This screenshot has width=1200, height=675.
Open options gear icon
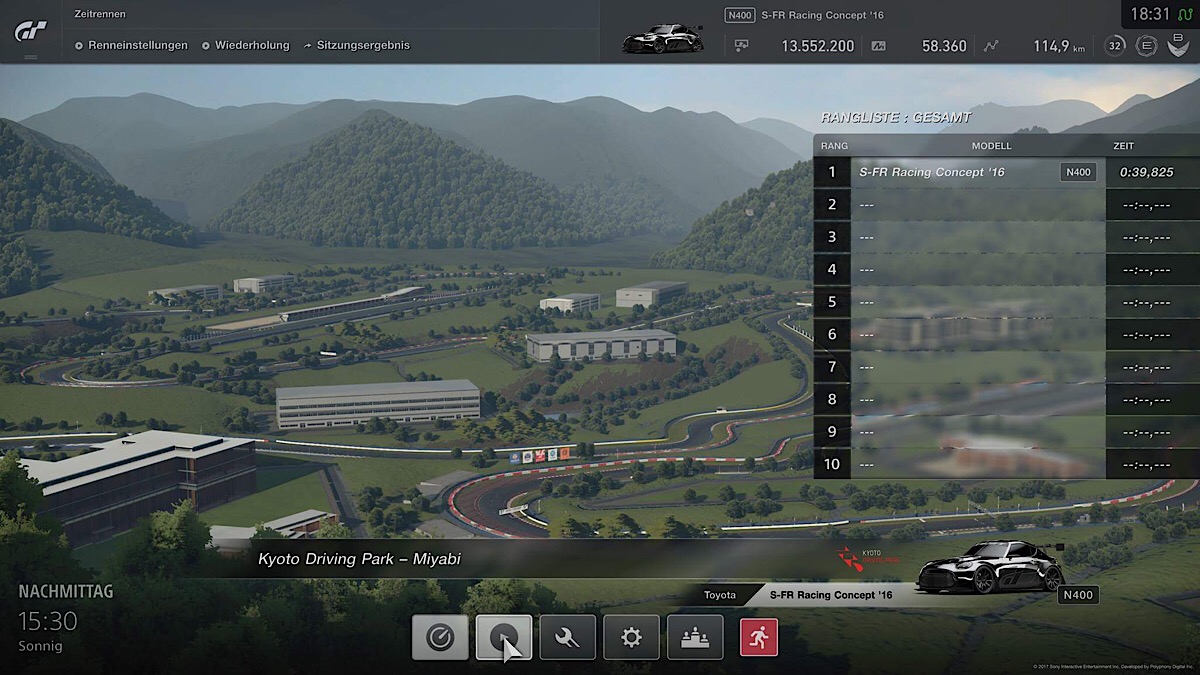coord(632,637)
